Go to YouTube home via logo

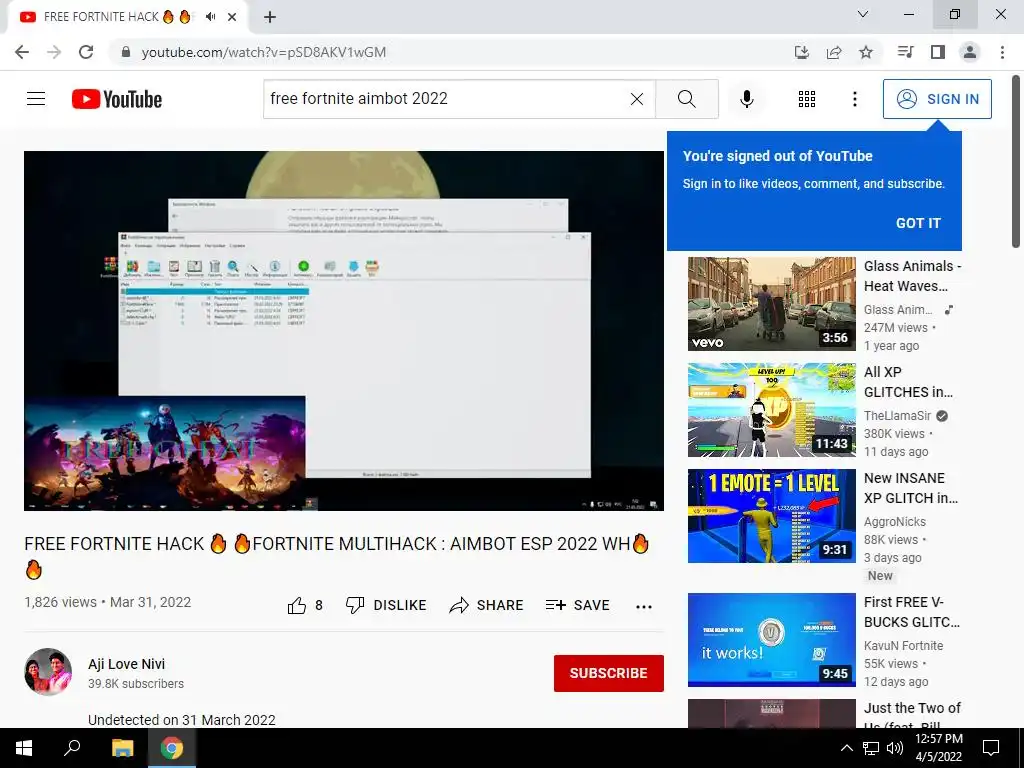point(117,99)
